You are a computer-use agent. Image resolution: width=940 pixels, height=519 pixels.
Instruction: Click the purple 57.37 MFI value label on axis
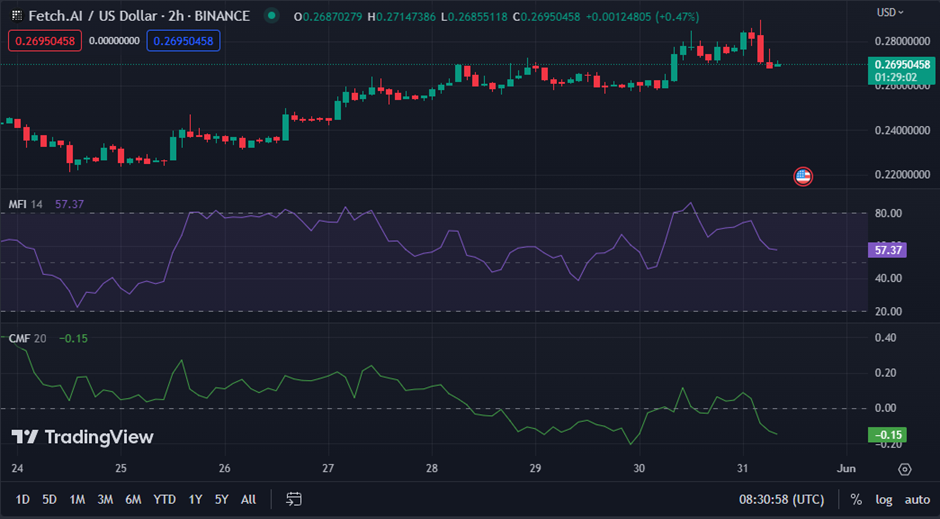coord(887,250)
